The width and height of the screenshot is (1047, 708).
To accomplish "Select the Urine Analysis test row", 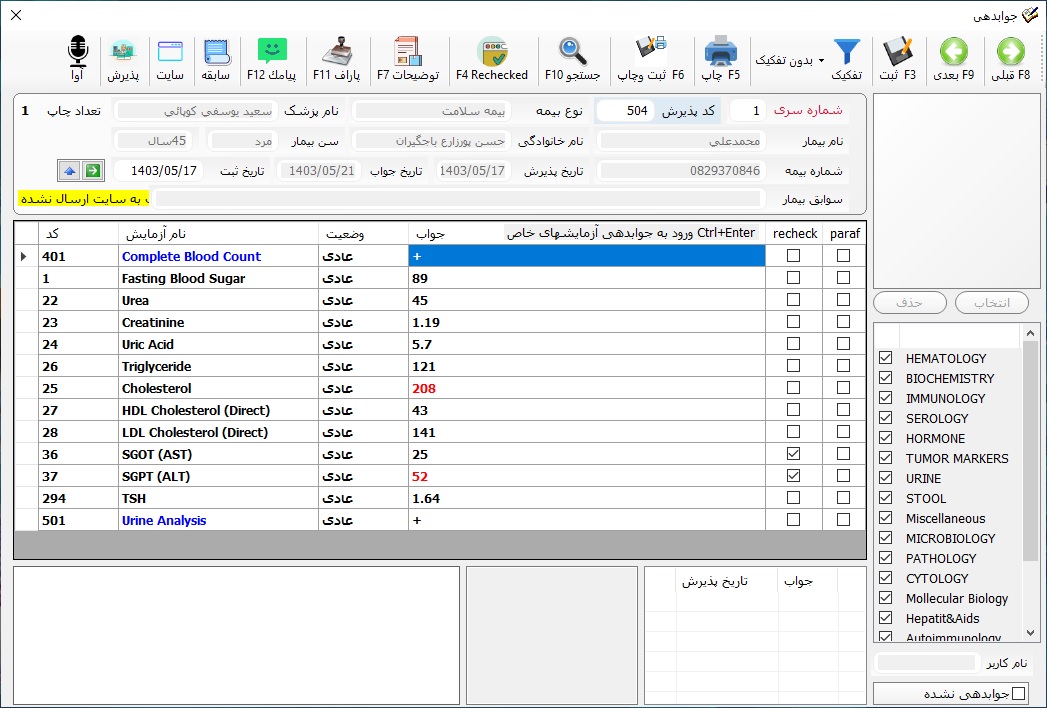I will 164,520.
